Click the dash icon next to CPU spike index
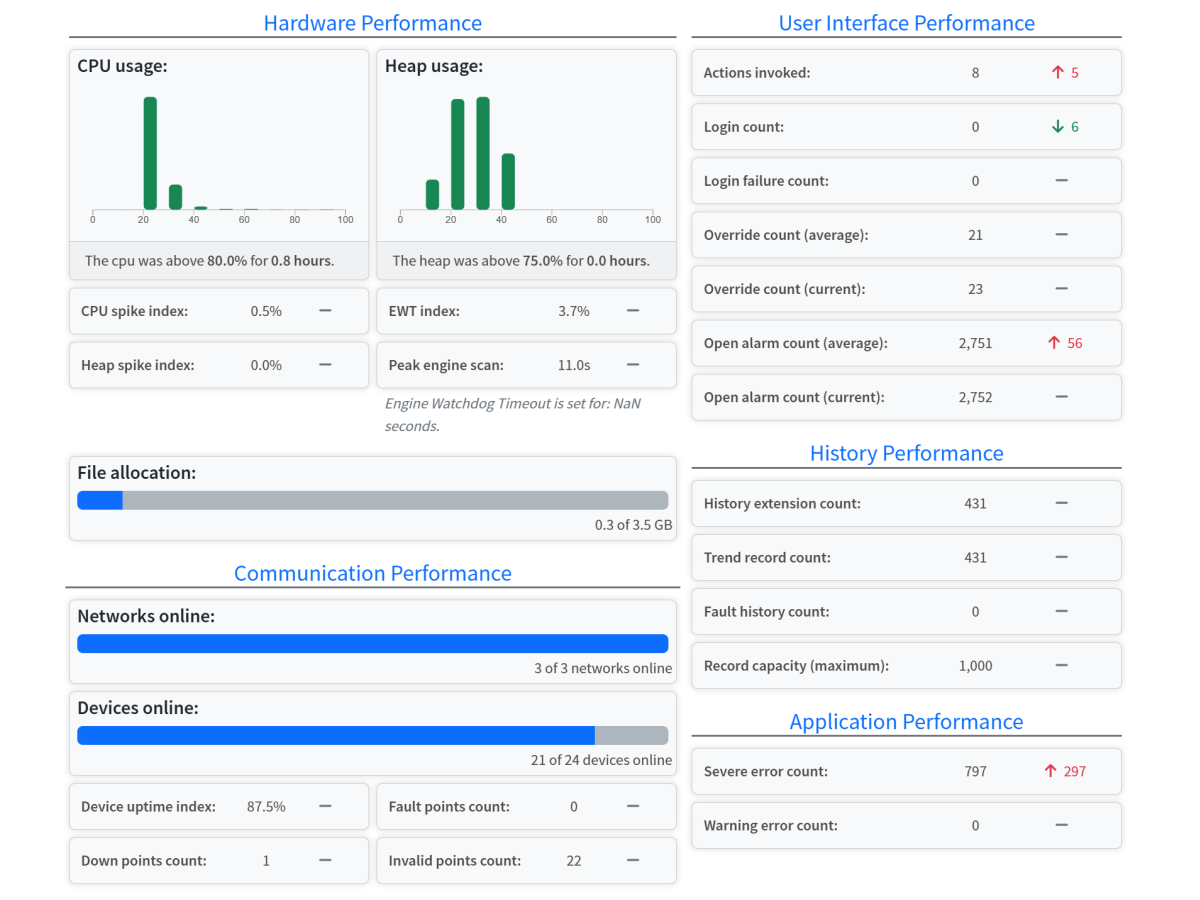The width and height of the screenshot is (1200, 900). point(325,311)
